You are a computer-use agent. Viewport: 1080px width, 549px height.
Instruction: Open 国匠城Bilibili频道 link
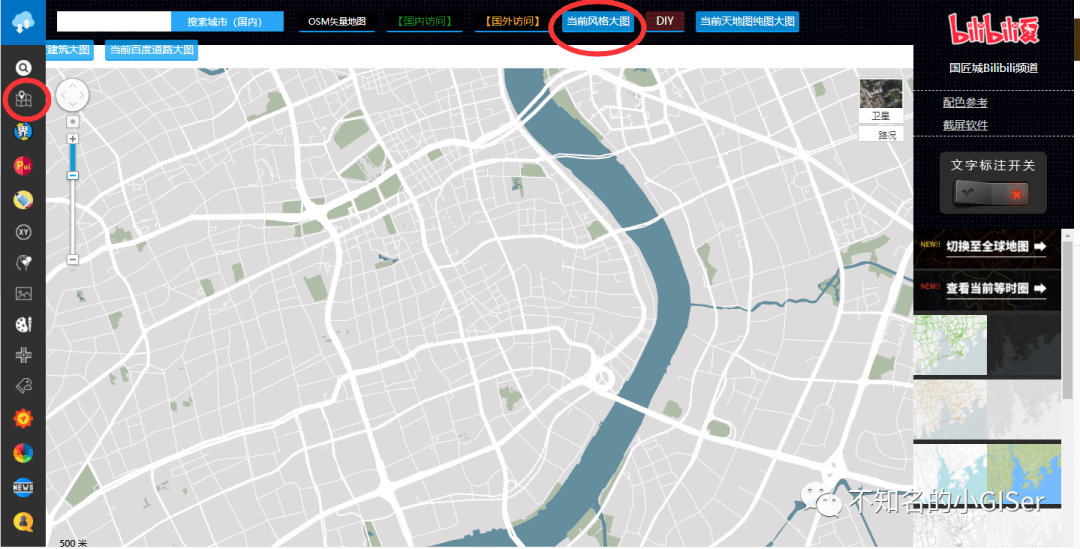point(993,68)
